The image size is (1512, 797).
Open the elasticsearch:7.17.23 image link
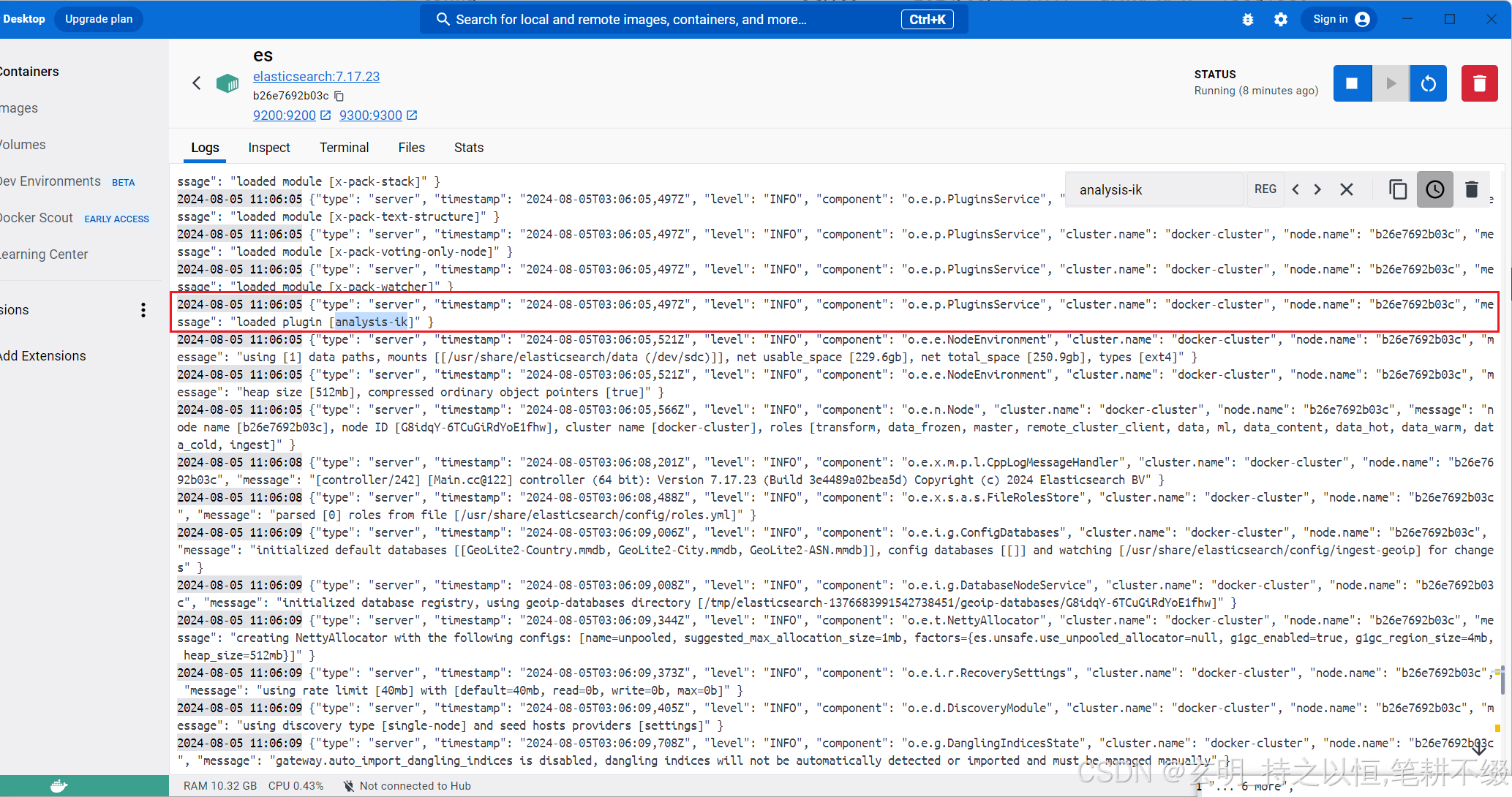pos(316,76)
